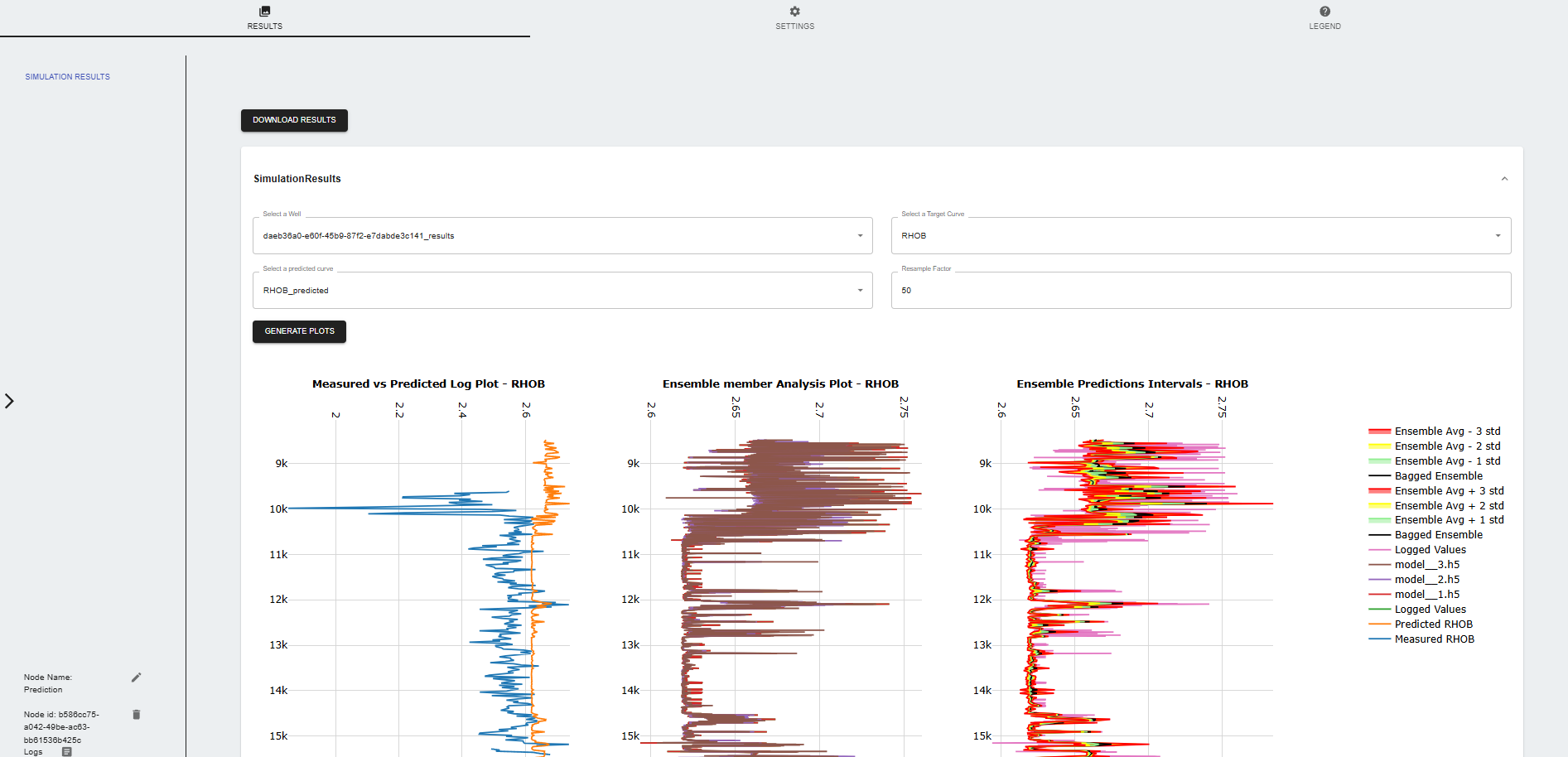1568x757 pixels.
Task: Click the Settings gear icon
Action: [x=795, y=12]
